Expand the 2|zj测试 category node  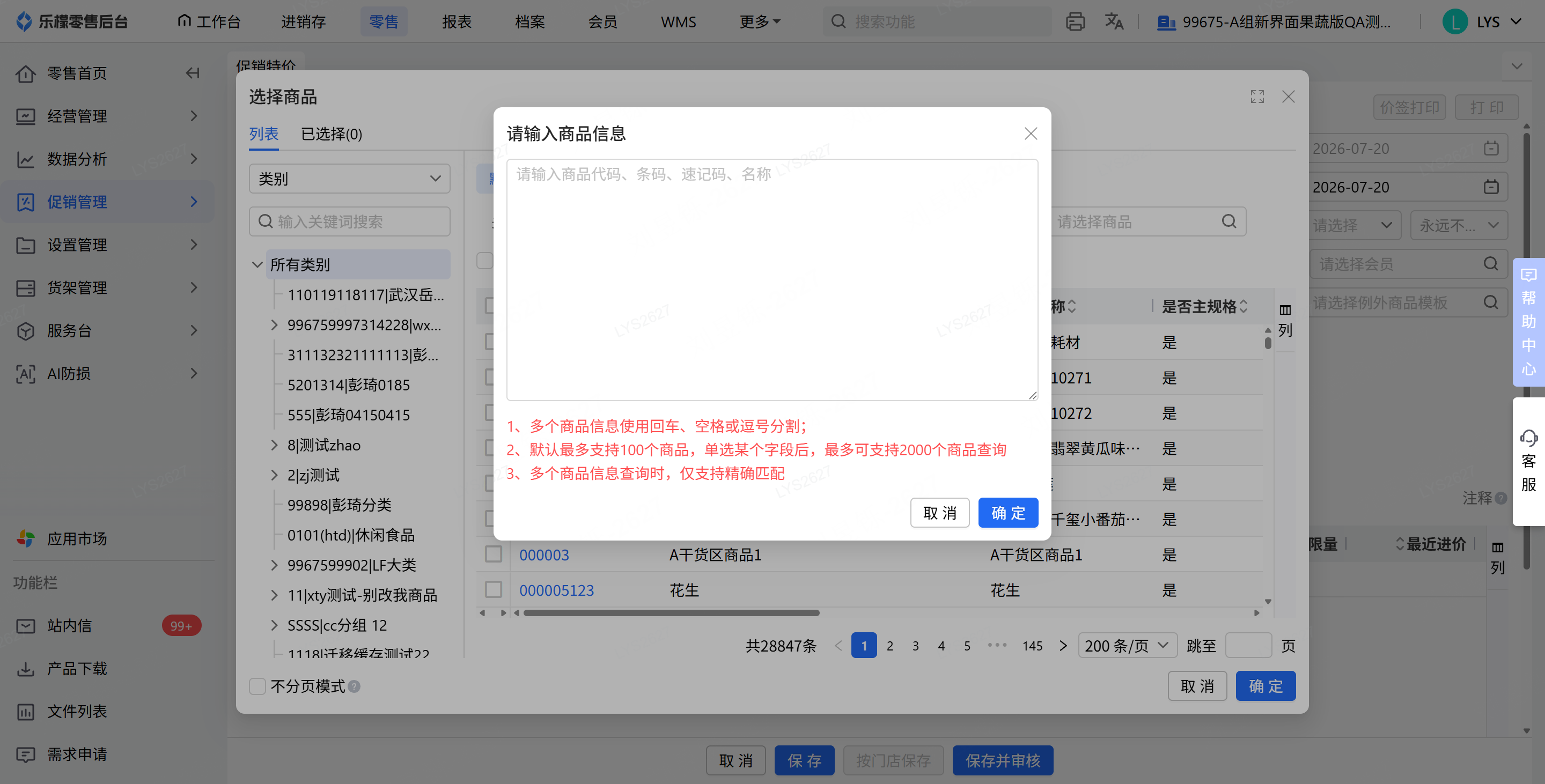(274, 475)
